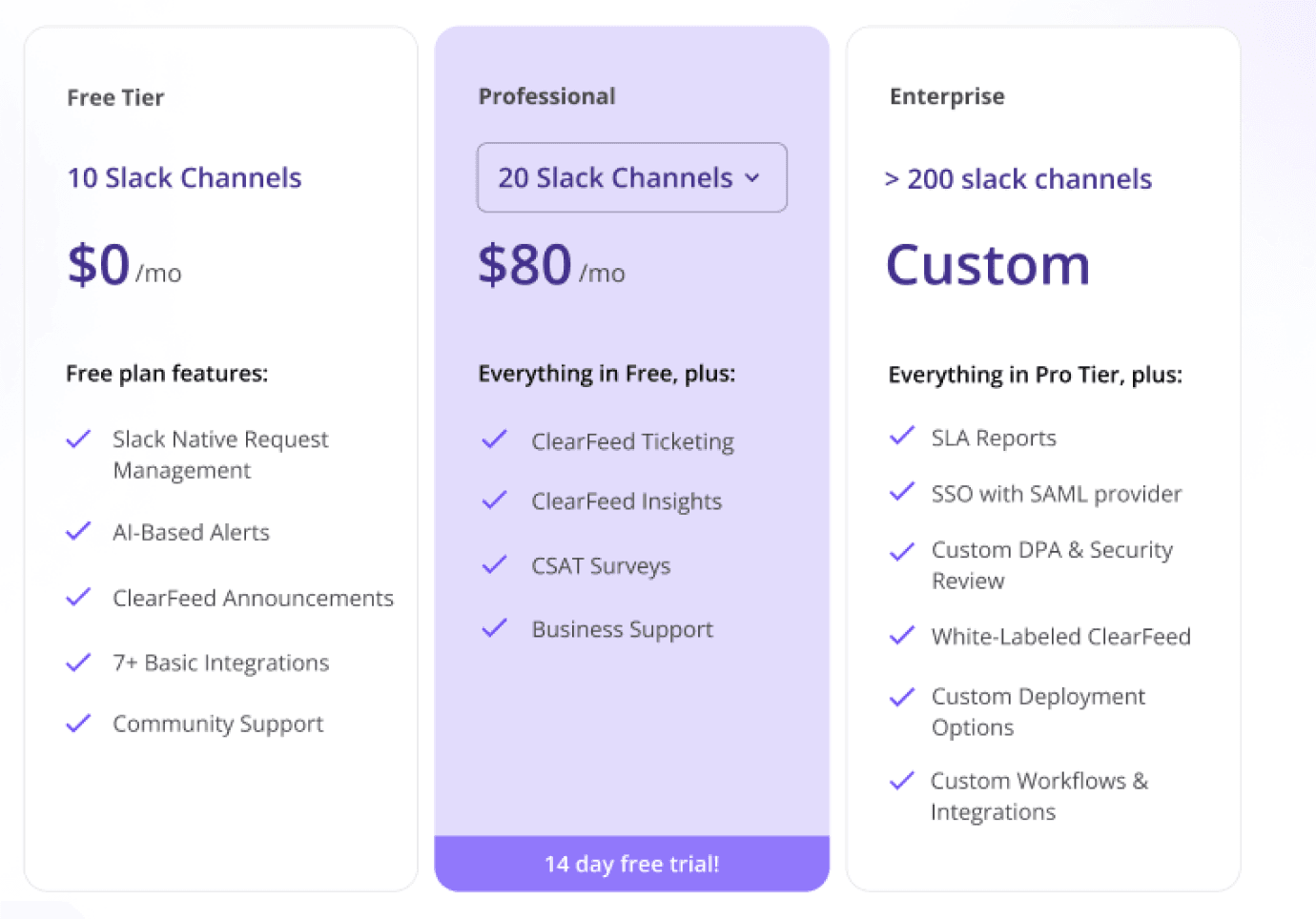Image resolution: width=1316 pixels, height=919 pixels.
Task: Select the Free Tier plan heading
Action: tap(115, 97)
